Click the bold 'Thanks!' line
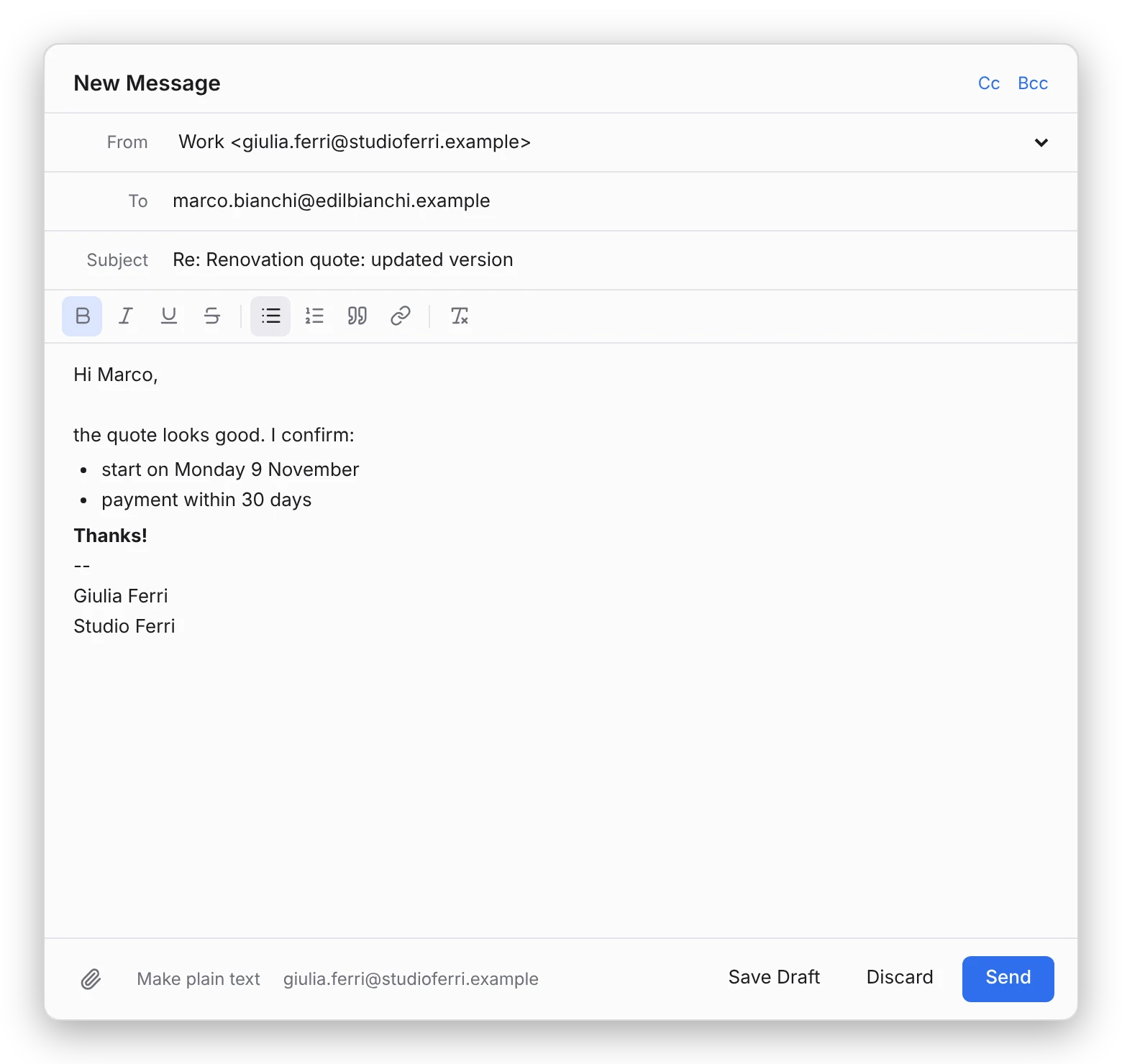 click(x=110, y=536)
